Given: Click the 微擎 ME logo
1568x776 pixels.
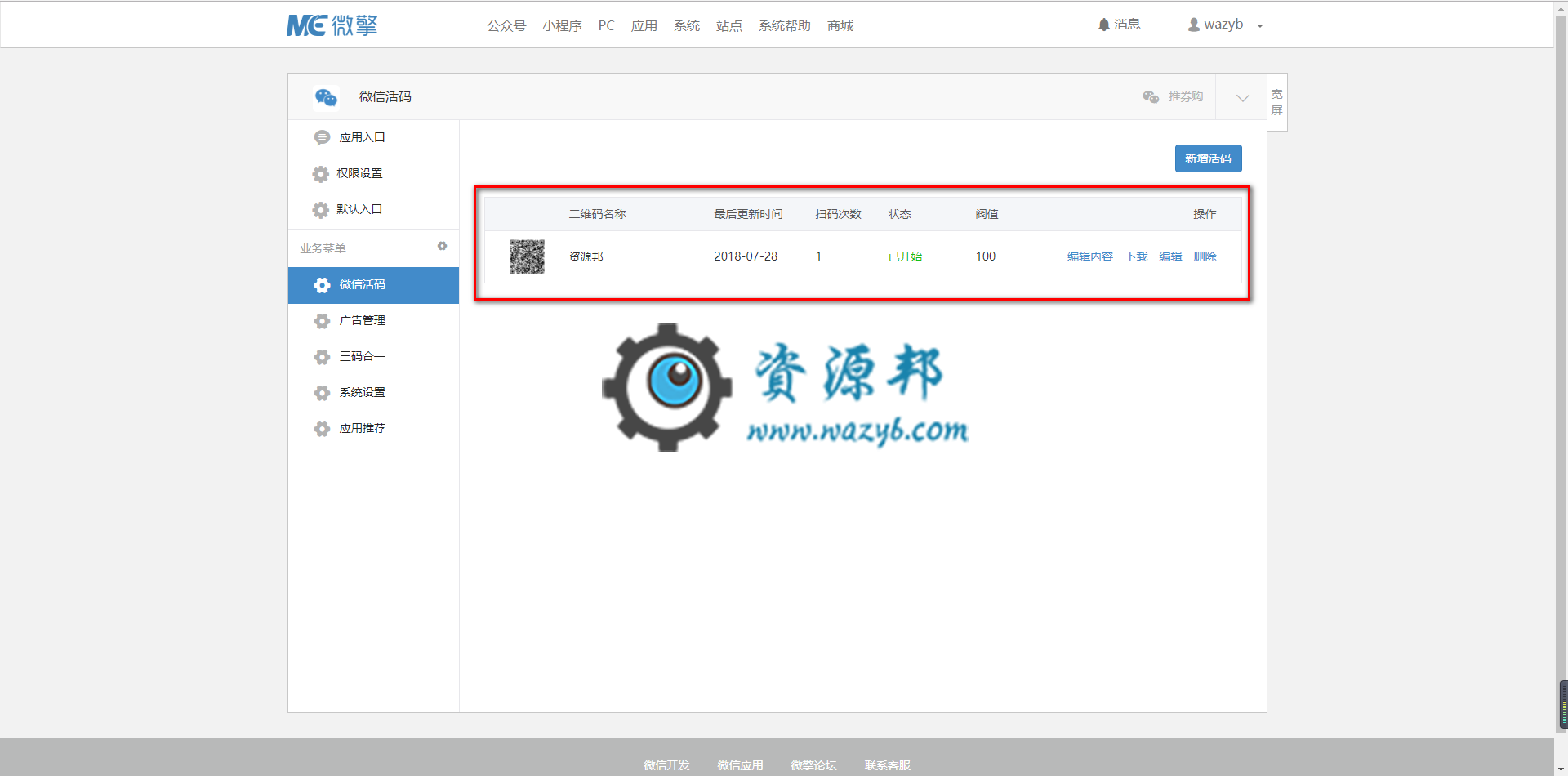Looking at the screenshot, I should [332, 25].
